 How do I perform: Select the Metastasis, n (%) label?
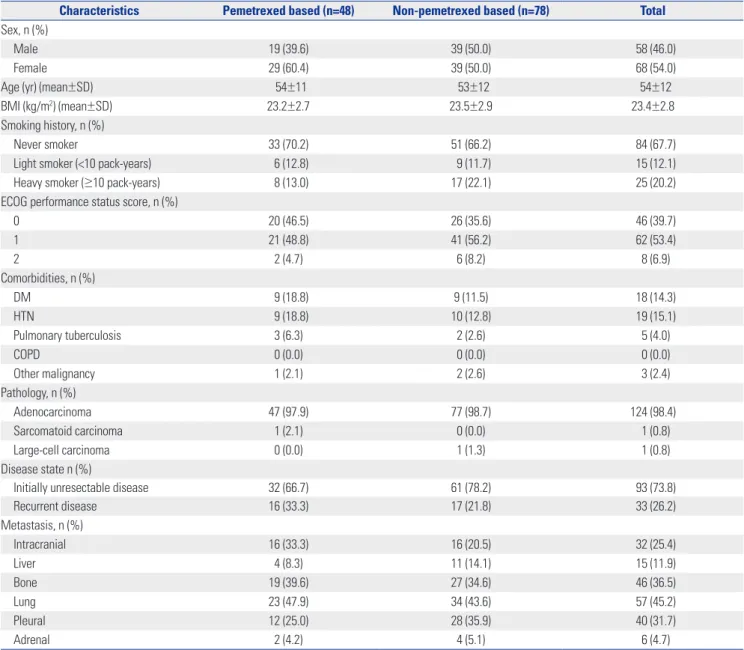point(42,525)
